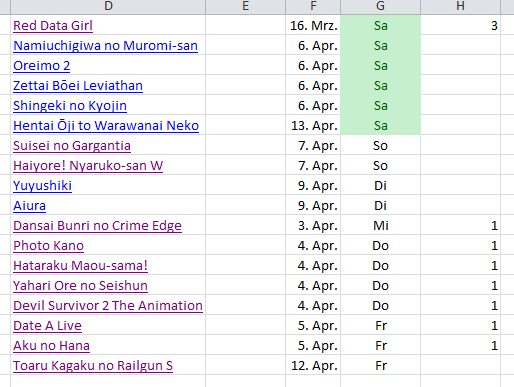Select column E header
The width and height of the screenshot is (514, 387).
click(246, 7)
